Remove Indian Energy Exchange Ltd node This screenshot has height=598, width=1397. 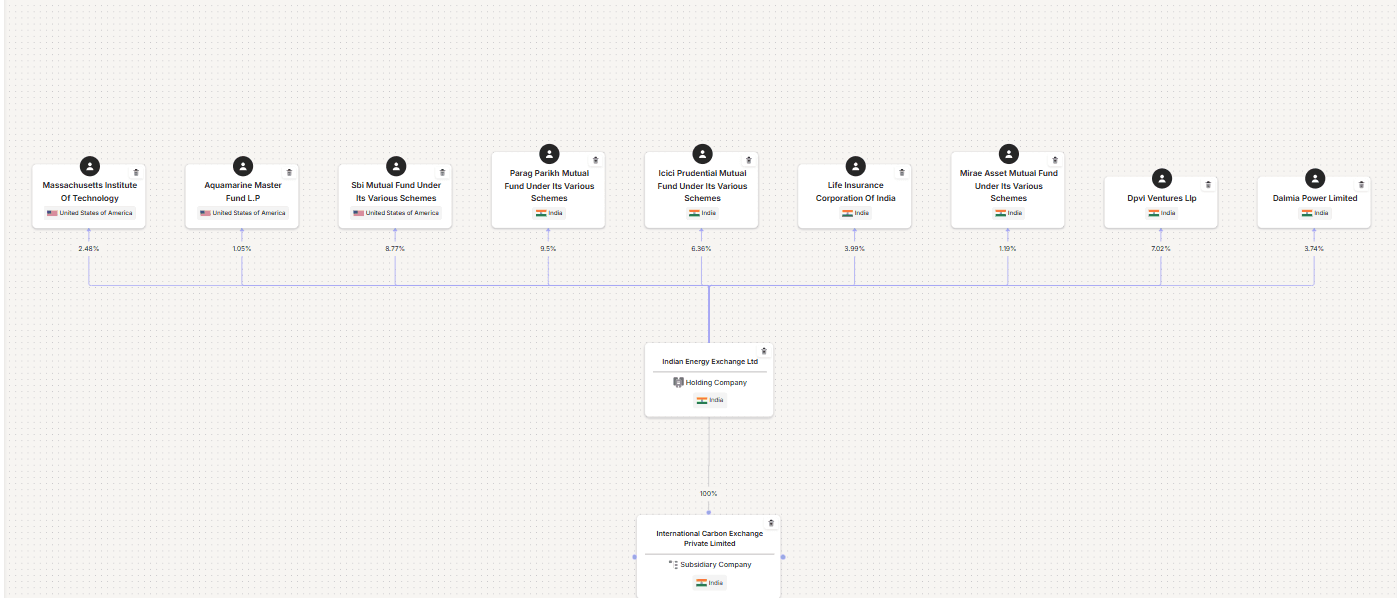pyautogui.click(x=763, y=351)
